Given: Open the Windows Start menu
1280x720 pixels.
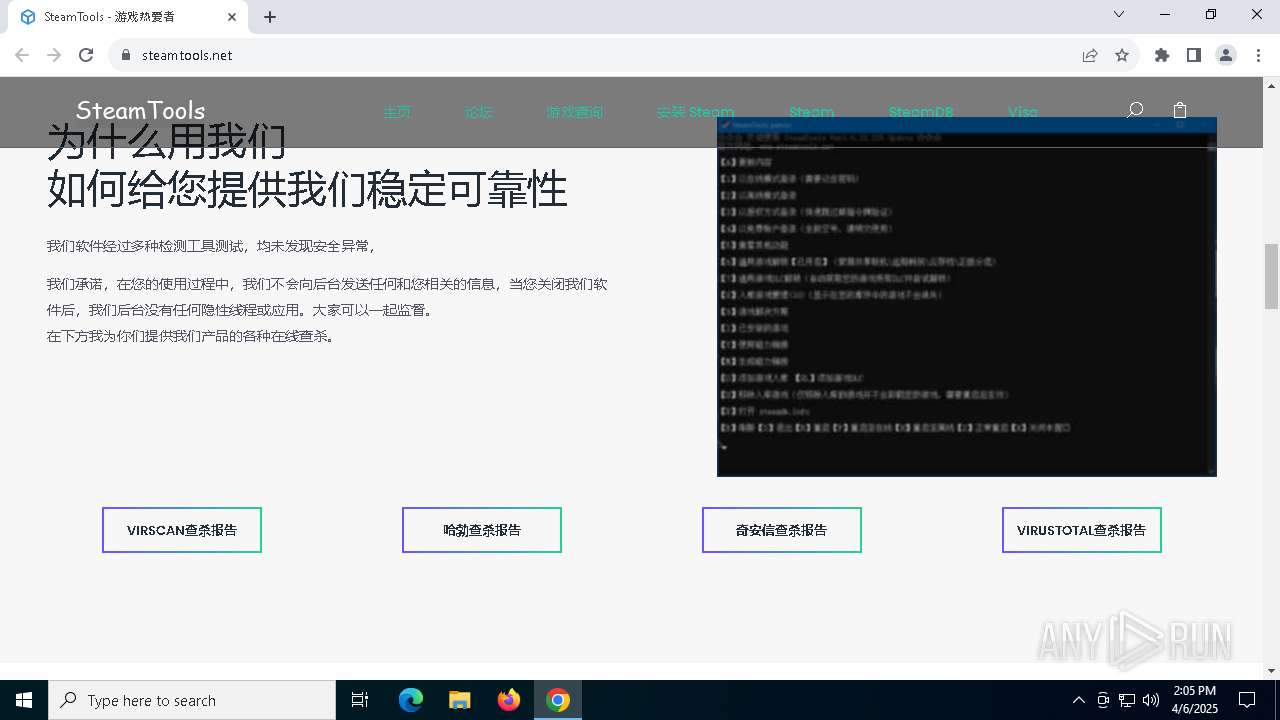Looking at the screenshot, I should [24, 700].
